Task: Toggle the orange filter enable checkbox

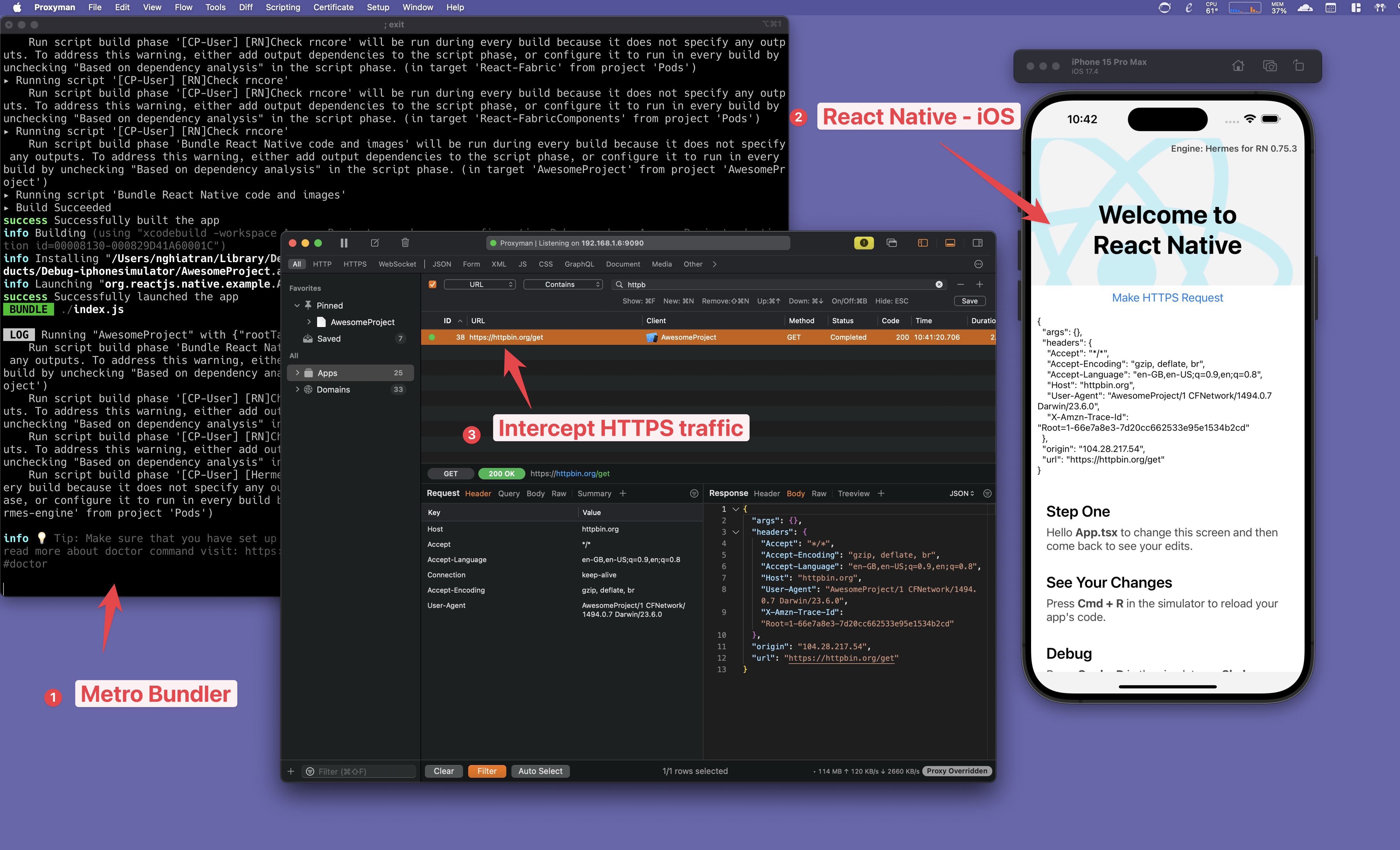Action: pyautogui.click(x=433, y=285)
